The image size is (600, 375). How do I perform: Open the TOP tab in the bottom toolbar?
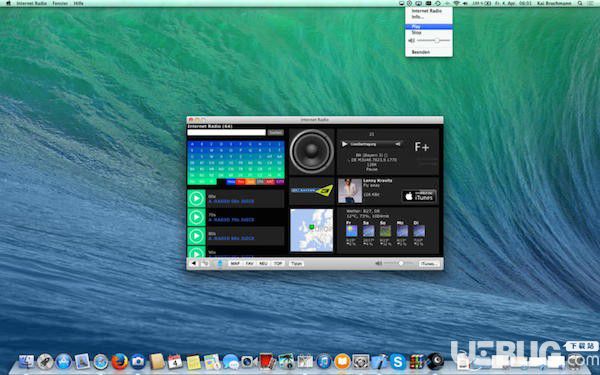[278, 264]
